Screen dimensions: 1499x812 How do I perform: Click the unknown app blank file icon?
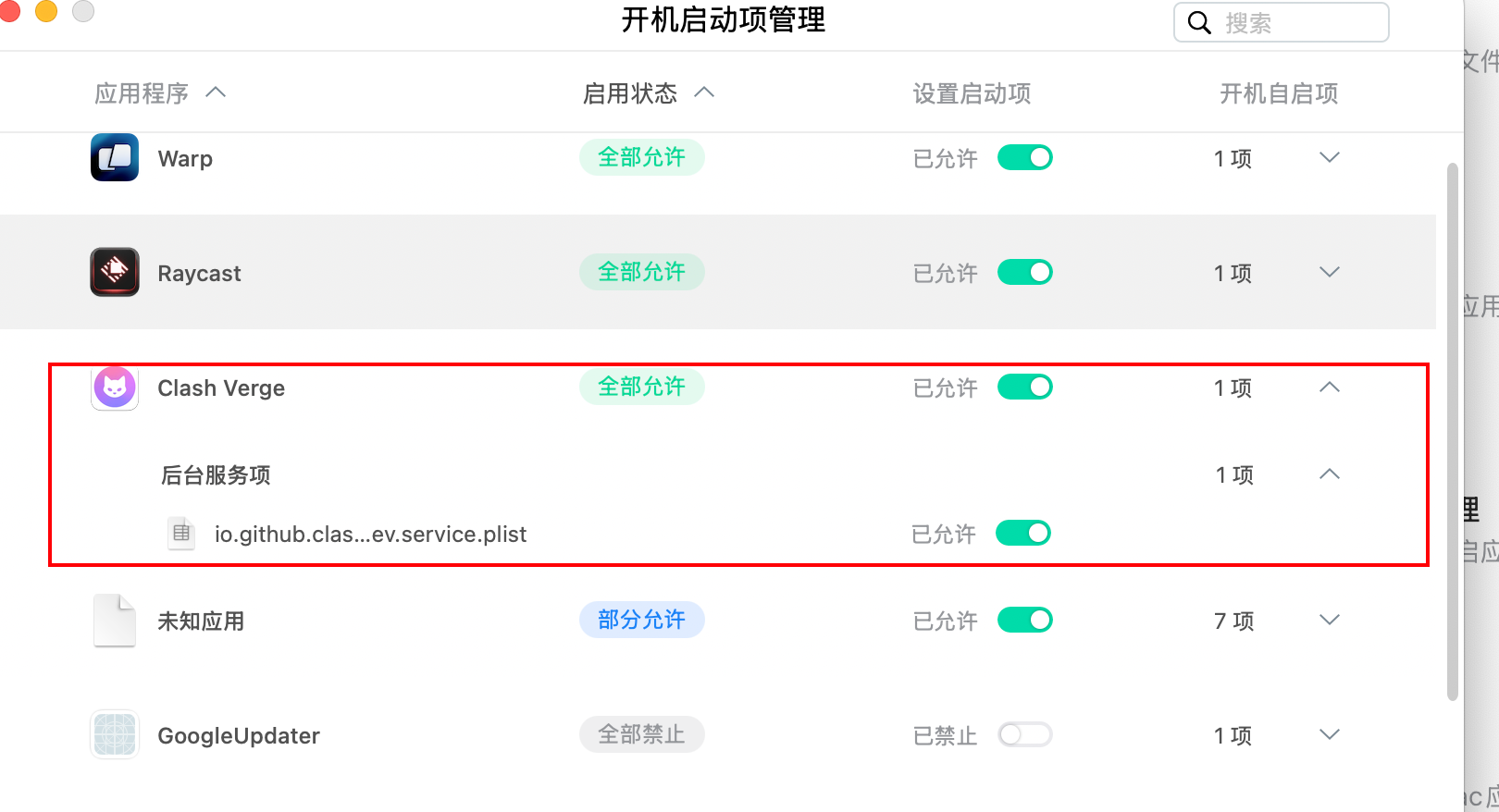(115, 621)
